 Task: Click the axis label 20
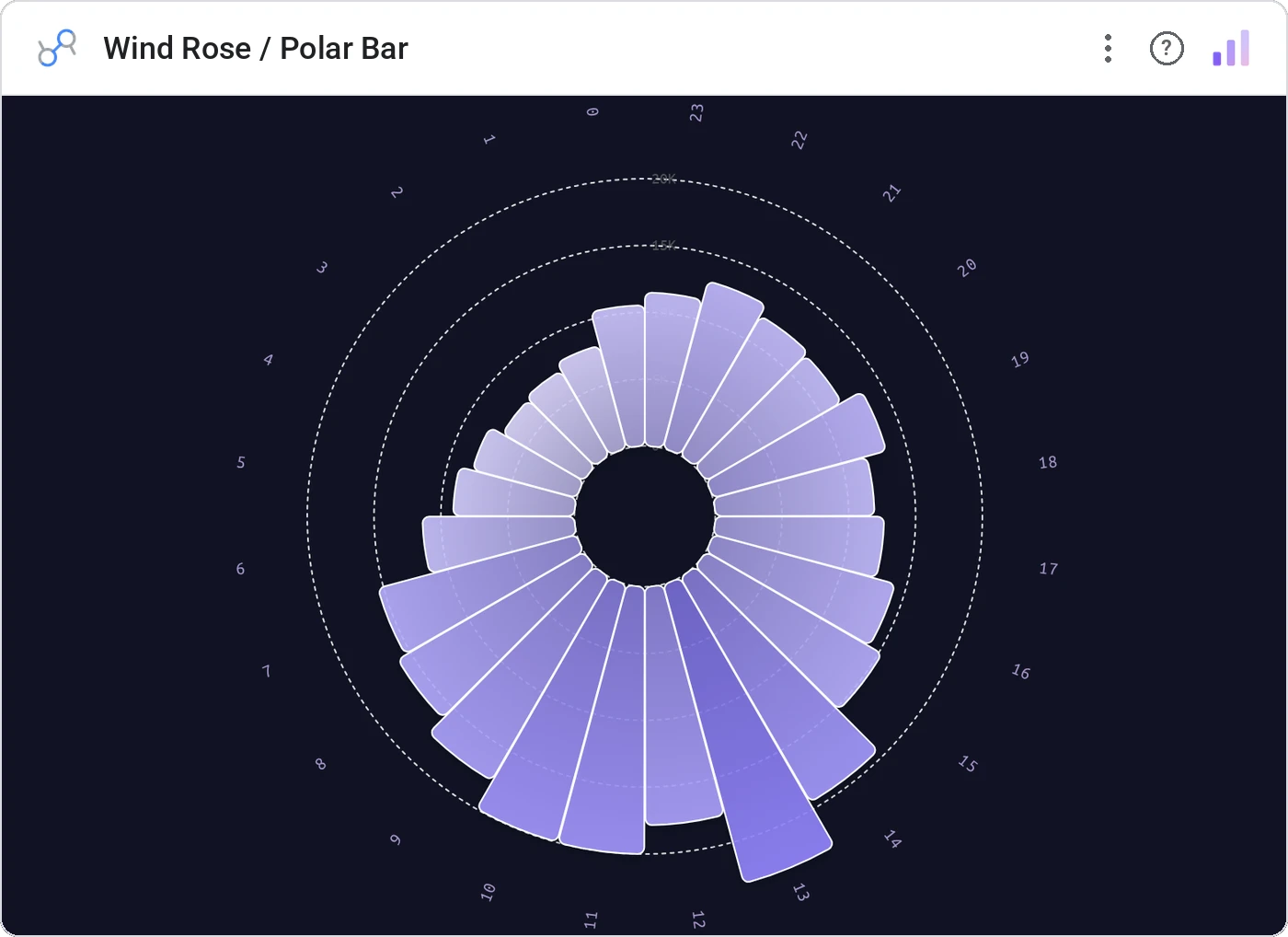pos(966,268)
